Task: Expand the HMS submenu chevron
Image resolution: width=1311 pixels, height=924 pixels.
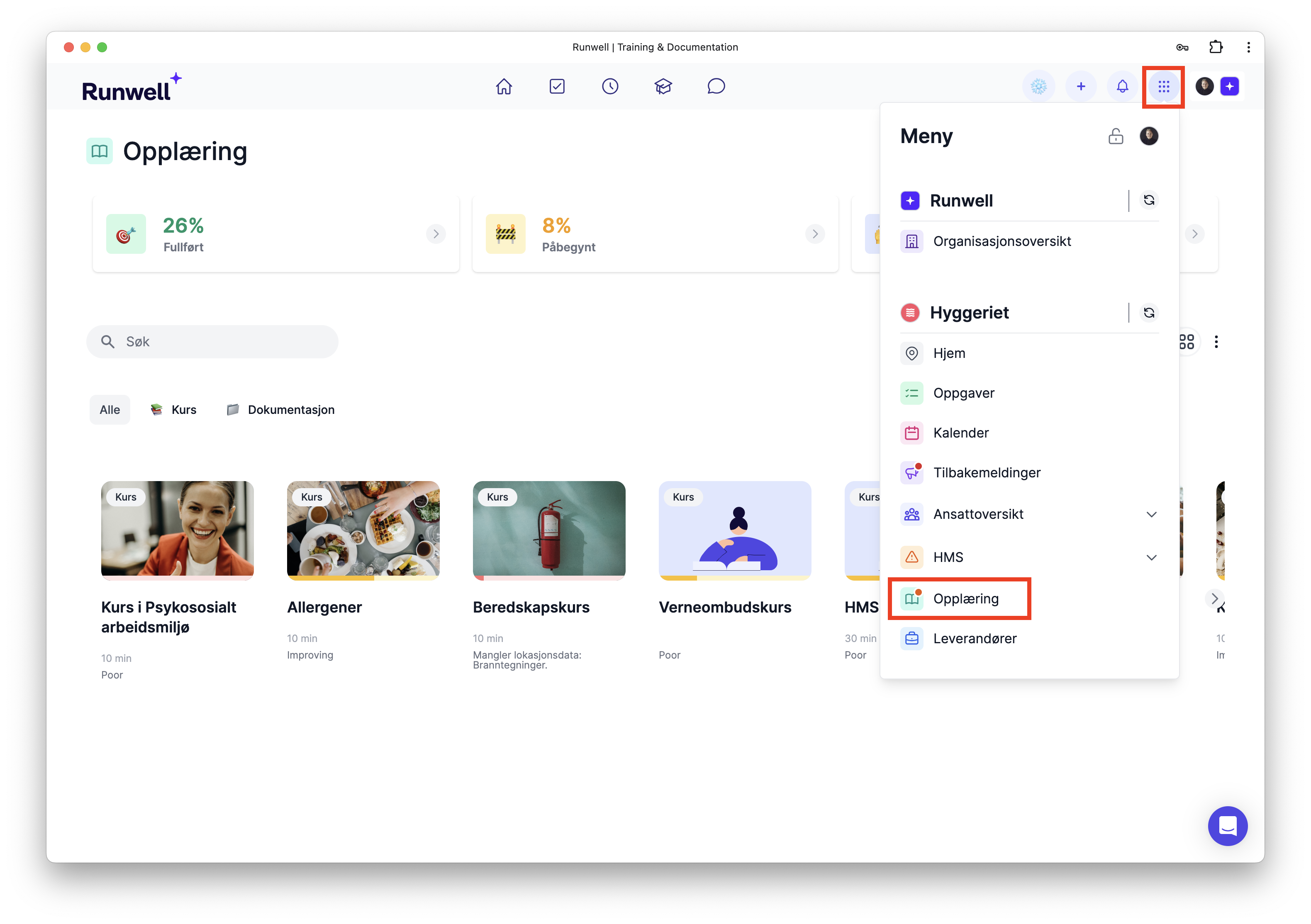Action: tap(1151, 557)
